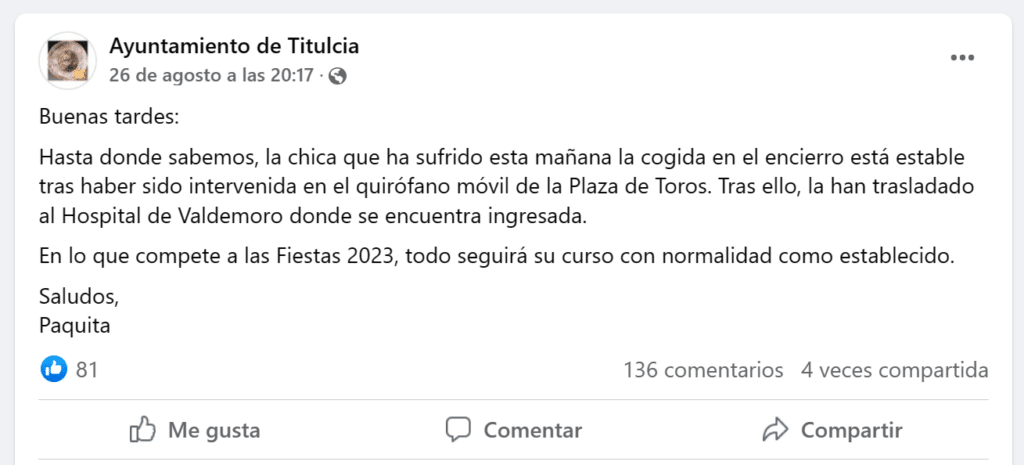The image size is (1024, 465).
Task: Expand the 136 comentarios list
Action: click(703, 370)
